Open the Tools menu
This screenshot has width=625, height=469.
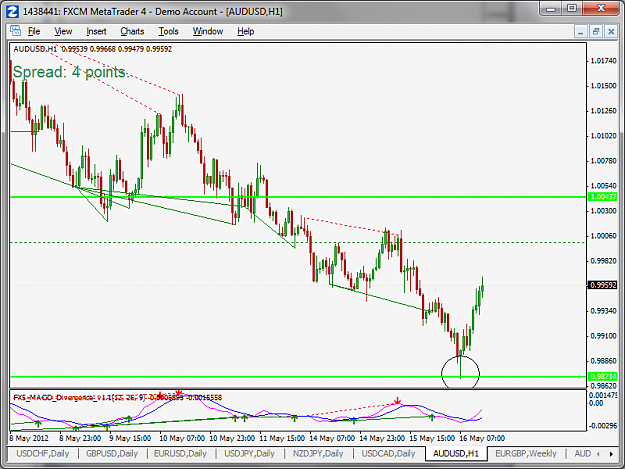pyautogui.click(x=168, y=31)
